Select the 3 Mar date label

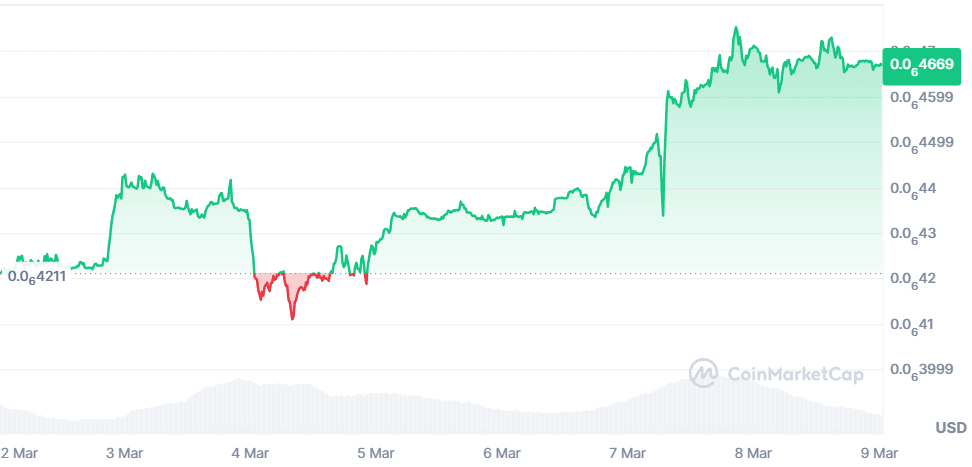tap(124, 453)
